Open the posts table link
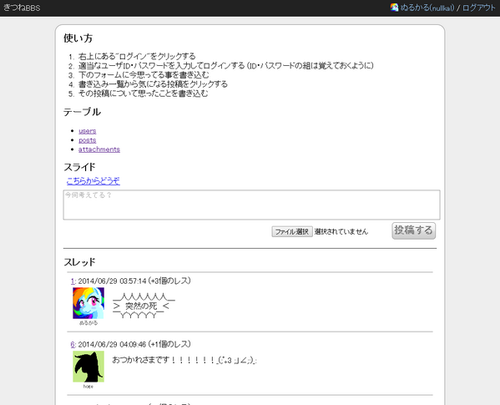Screen dimensions: 500x405 pos(87,140)
